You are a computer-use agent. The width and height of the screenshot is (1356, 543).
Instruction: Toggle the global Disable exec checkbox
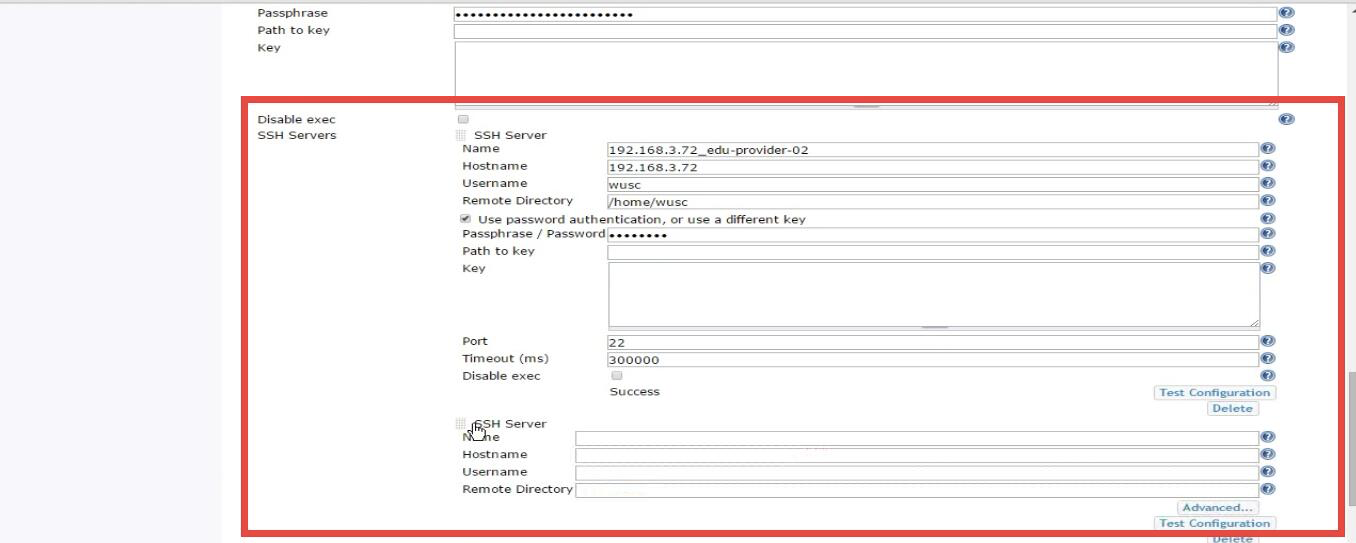point(463,119)
